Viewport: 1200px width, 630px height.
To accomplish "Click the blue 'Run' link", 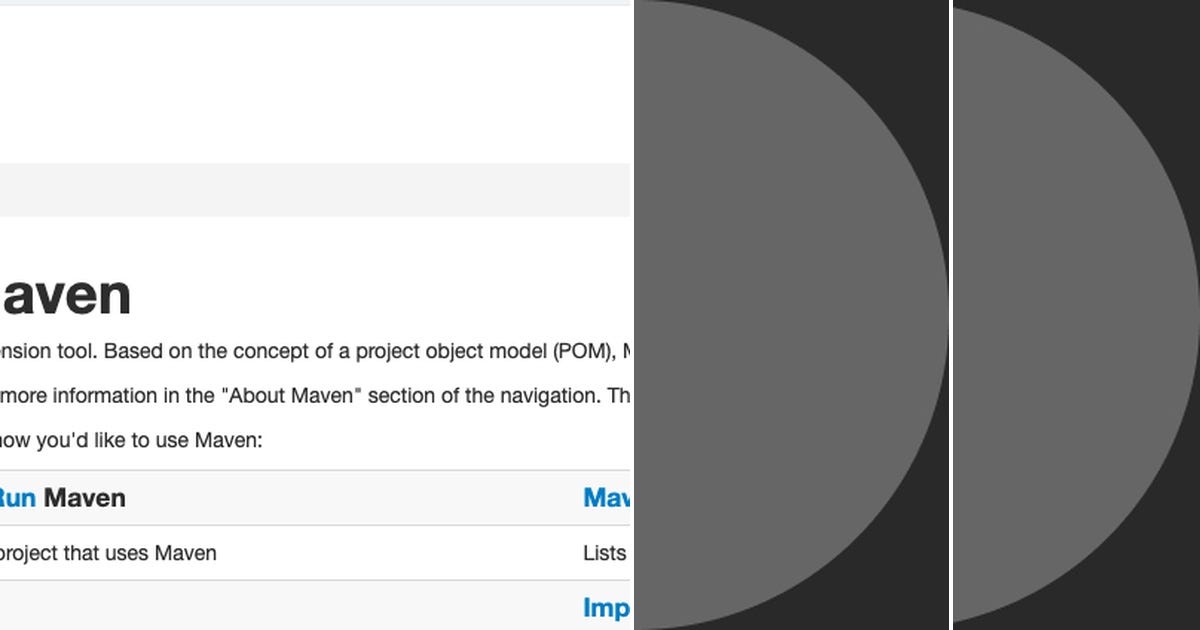I will pyautogui.click(x=17, y=497).
